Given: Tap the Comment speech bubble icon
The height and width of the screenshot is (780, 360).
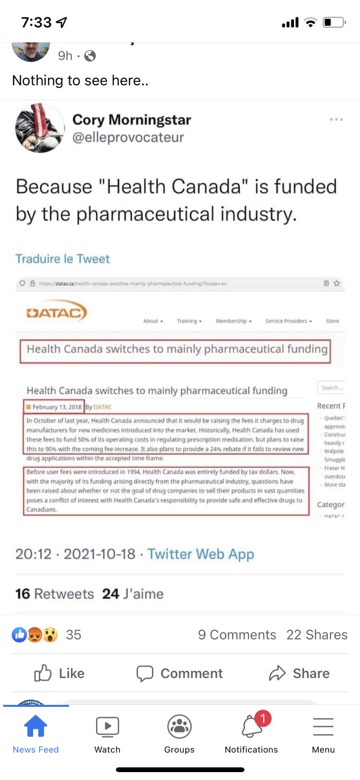Looking at the screenshot, I should click(x=144, y=674).
